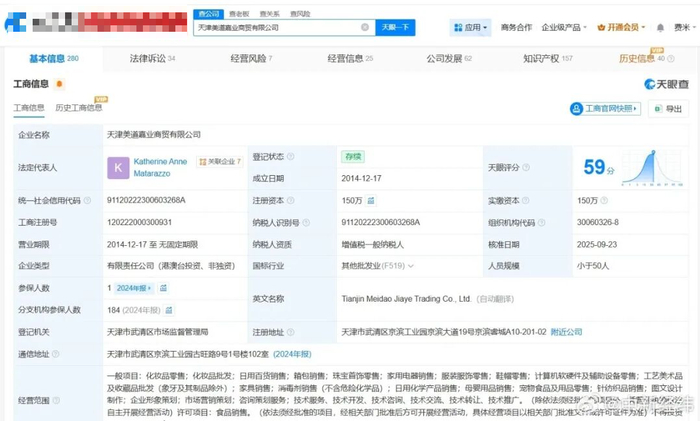The width and height of the screenshot is (700, 421).
Task: Click the credit code 91120222300603268A
Action: tap(146, 200)
